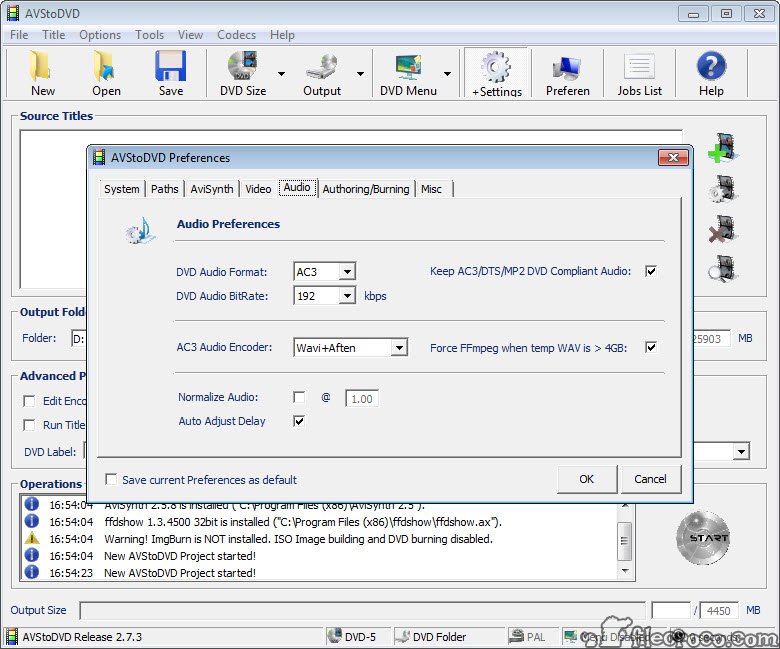Switch to the Paths tab
Screen dimensions: 780x649
coord(165,189)
